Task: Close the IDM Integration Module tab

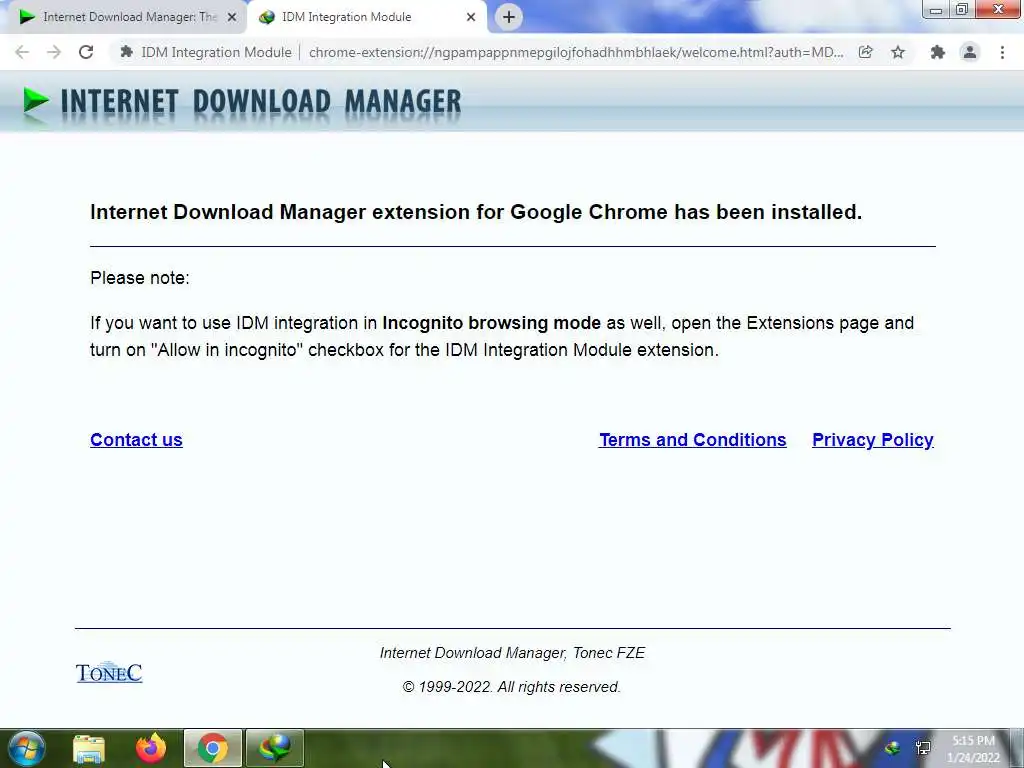Action: [x=471, y=18]
